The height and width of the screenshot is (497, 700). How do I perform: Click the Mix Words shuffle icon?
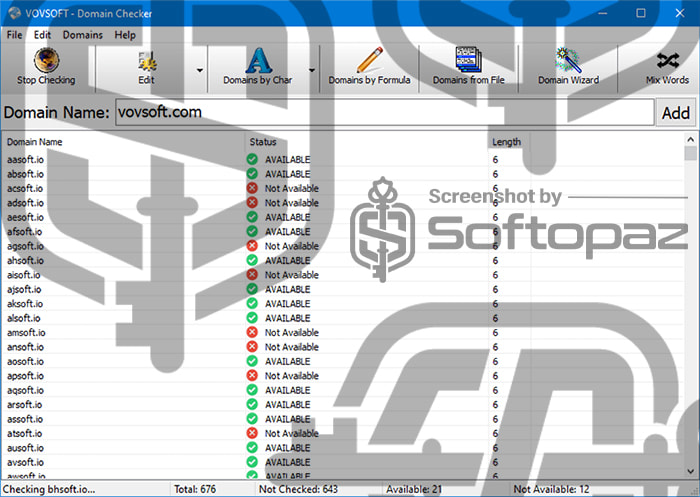coord(668,60)
